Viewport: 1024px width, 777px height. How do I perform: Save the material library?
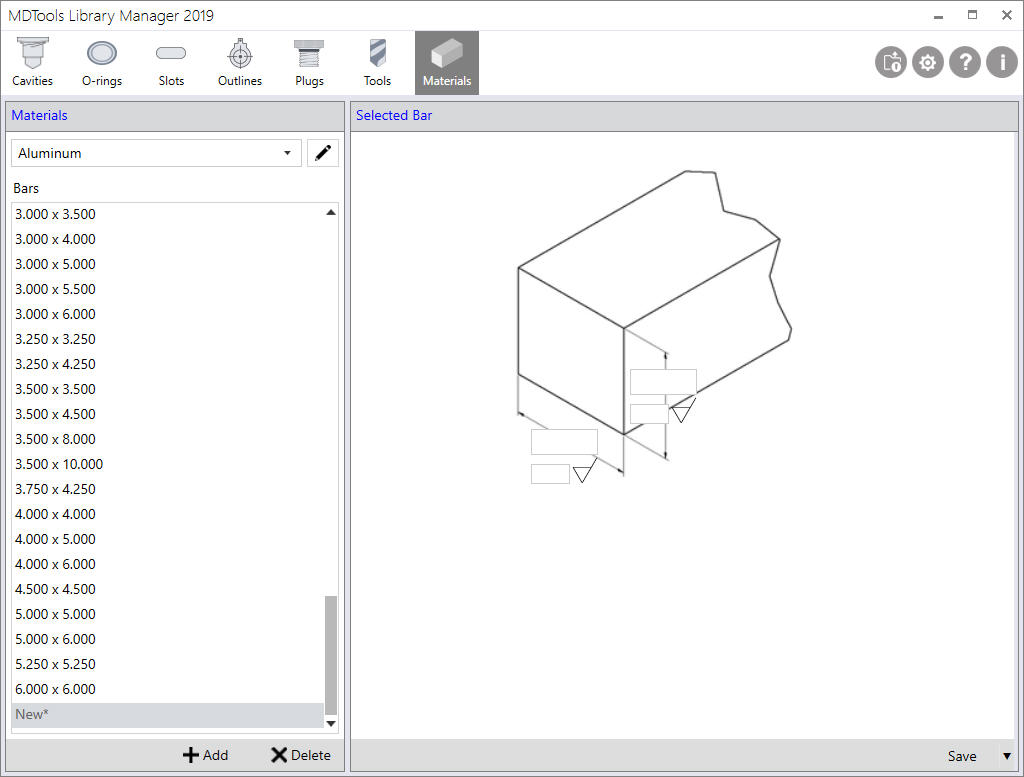click(962, 756)
